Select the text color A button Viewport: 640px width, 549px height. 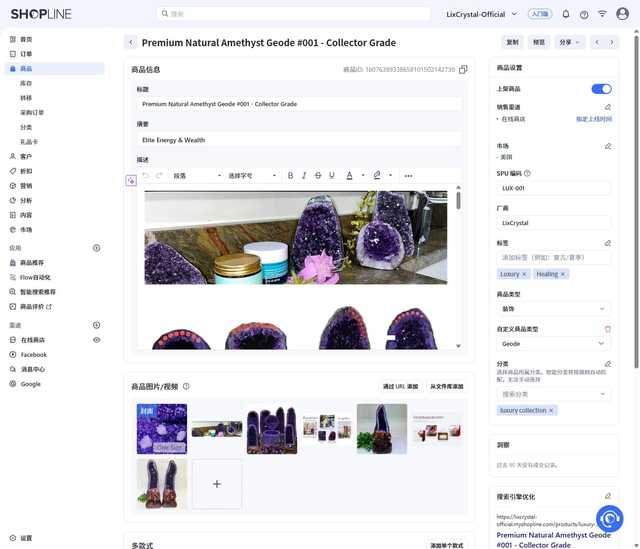(x=349, y=176)
